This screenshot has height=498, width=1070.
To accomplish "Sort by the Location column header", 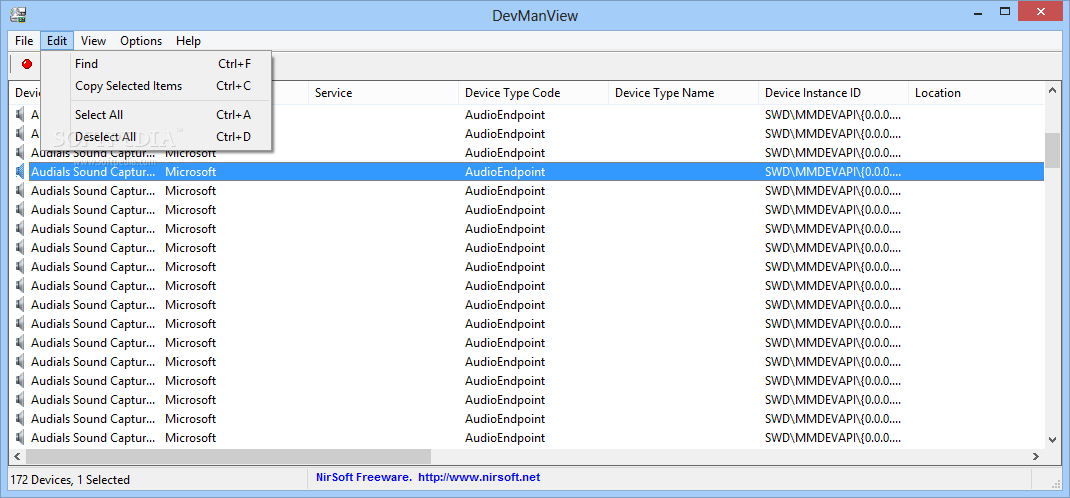I will (x=976, y=93).
